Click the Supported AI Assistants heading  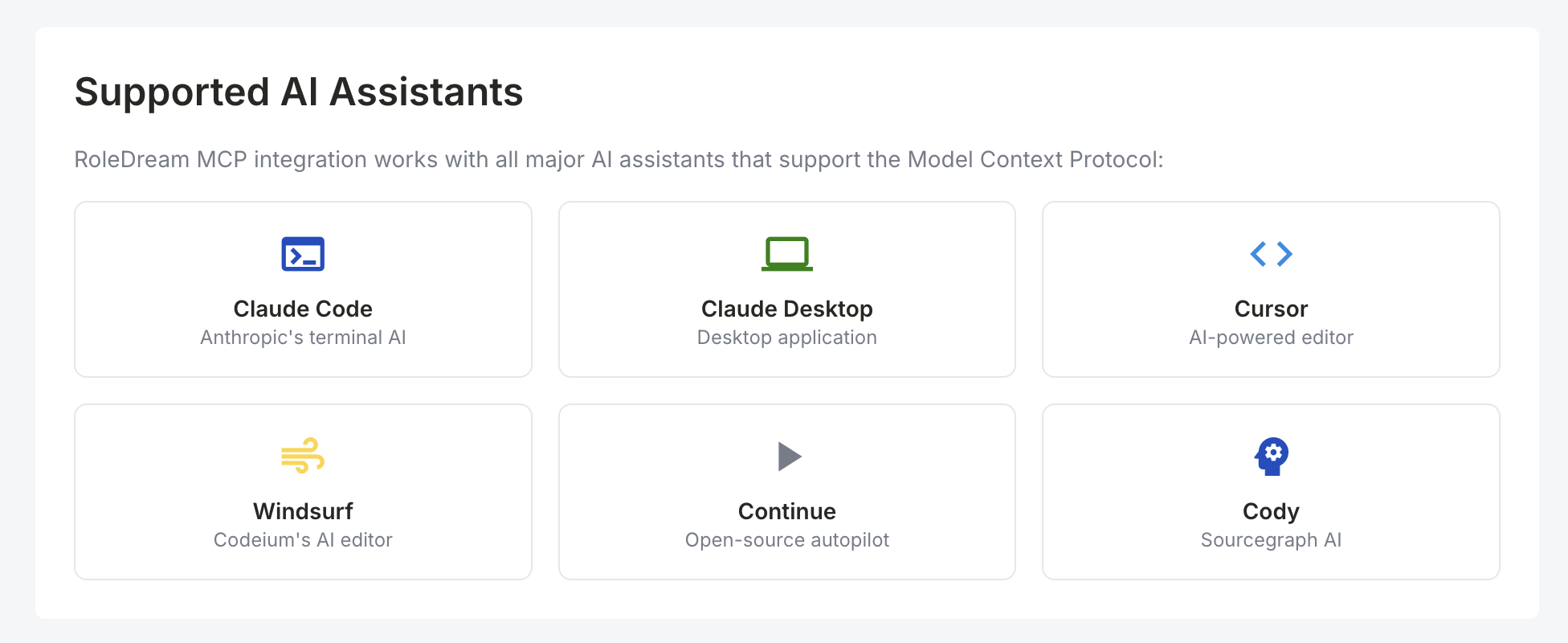(298, 92)
